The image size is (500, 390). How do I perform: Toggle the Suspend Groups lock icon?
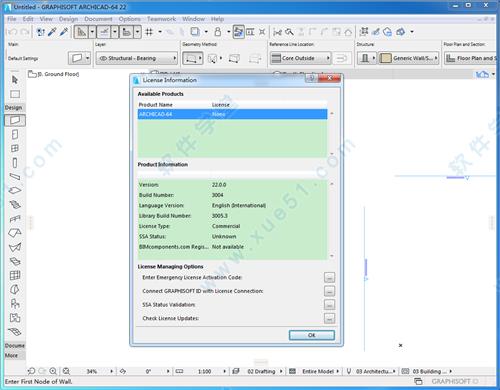click(218, 32)
